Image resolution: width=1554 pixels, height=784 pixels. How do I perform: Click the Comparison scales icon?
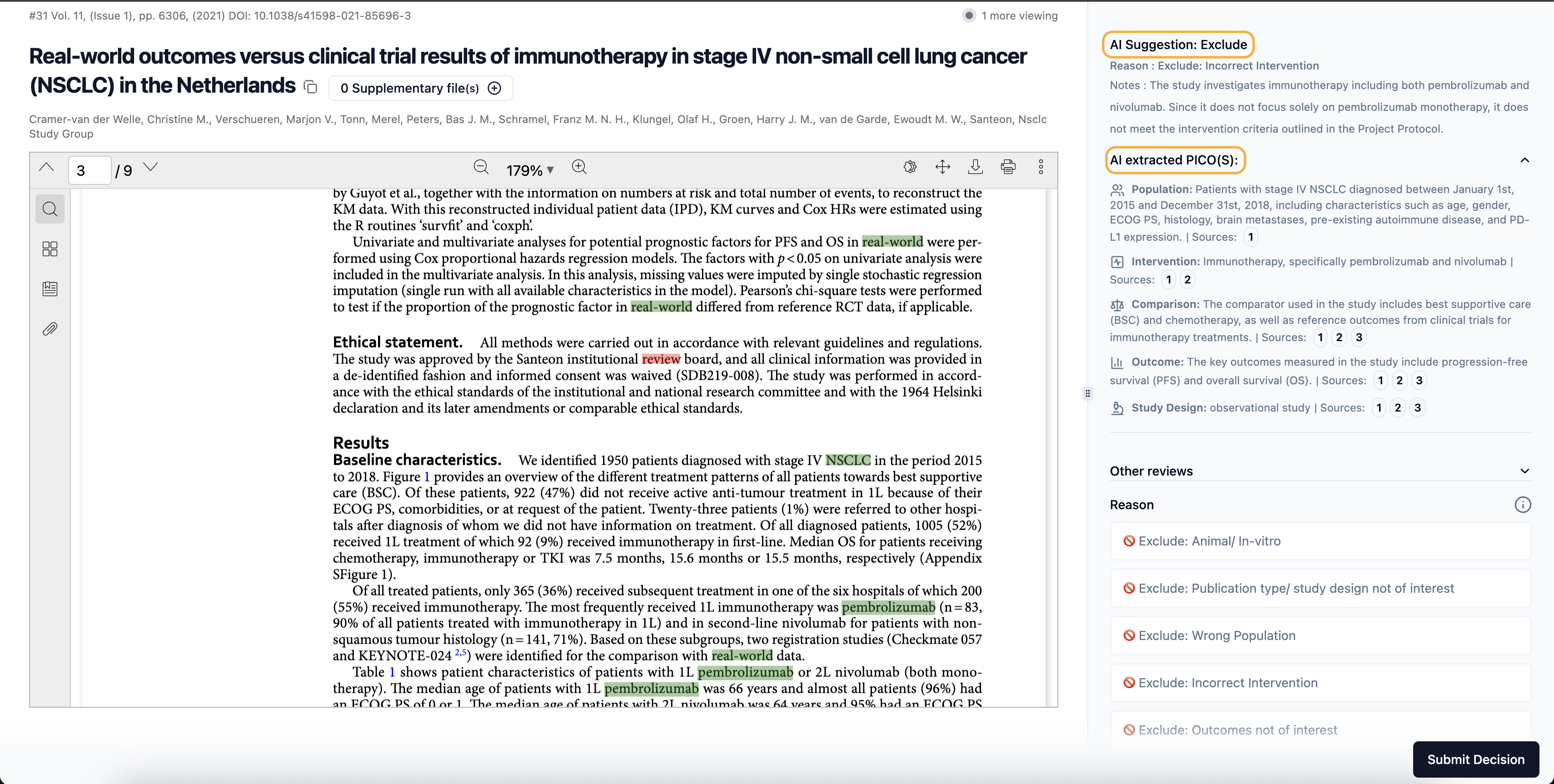[1117, 304]
